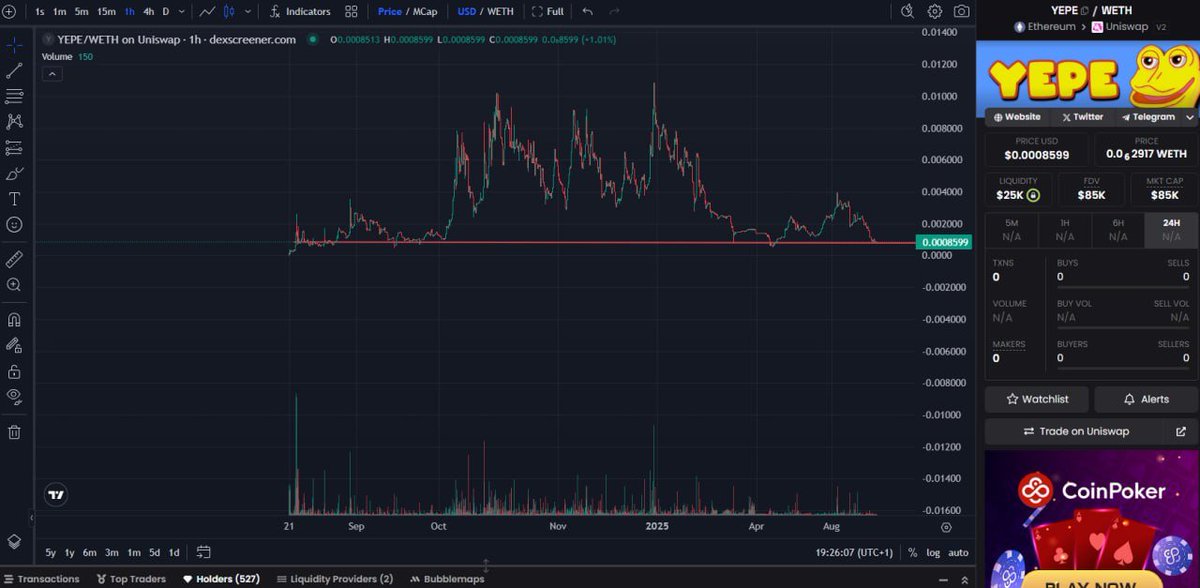This screenshot has width=1200, height=588.
Task: Add a symbol with the plus icon
Action: 9,12
